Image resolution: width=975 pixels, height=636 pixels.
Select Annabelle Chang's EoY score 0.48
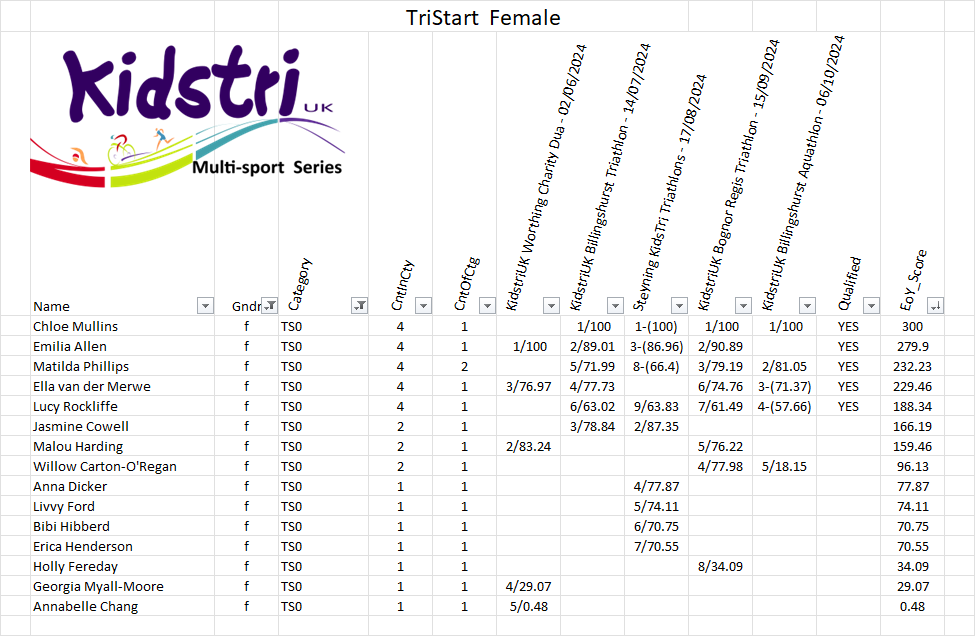(911, 606)
